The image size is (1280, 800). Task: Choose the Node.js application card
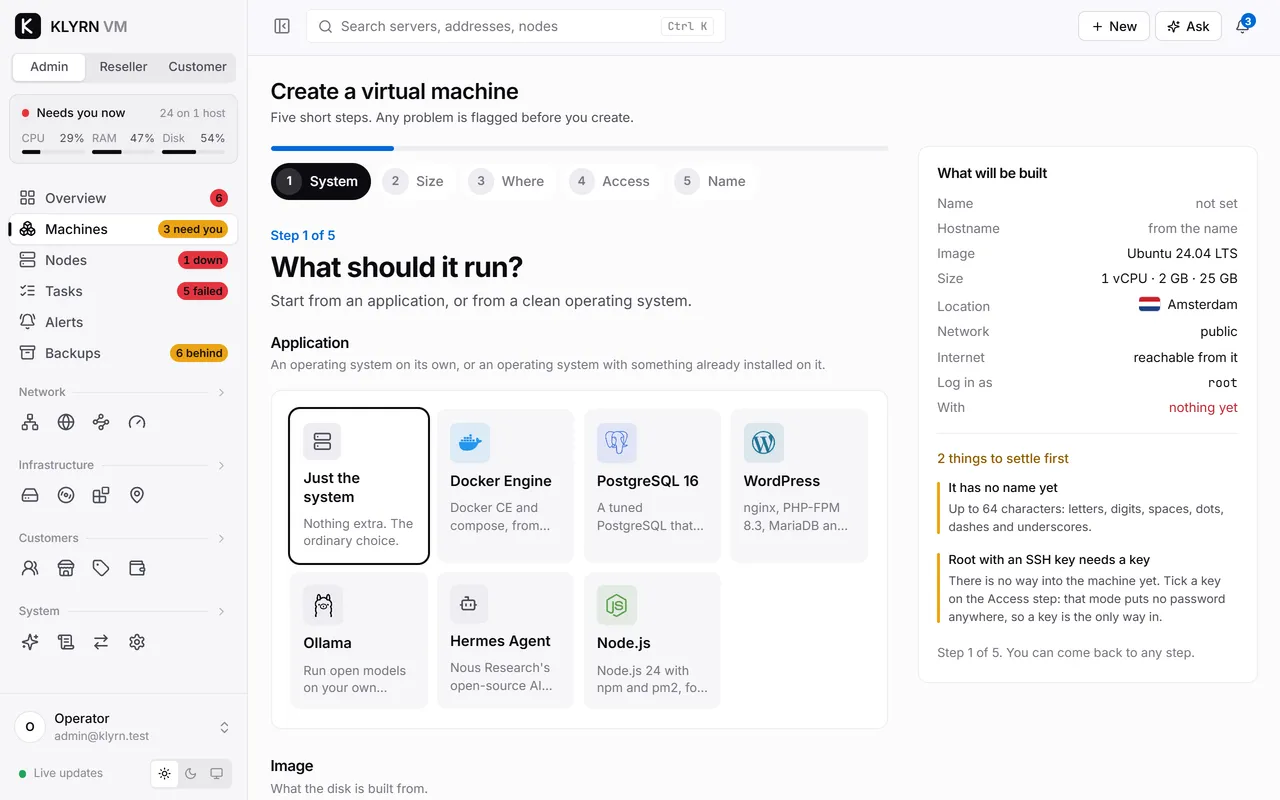(652, 640)
